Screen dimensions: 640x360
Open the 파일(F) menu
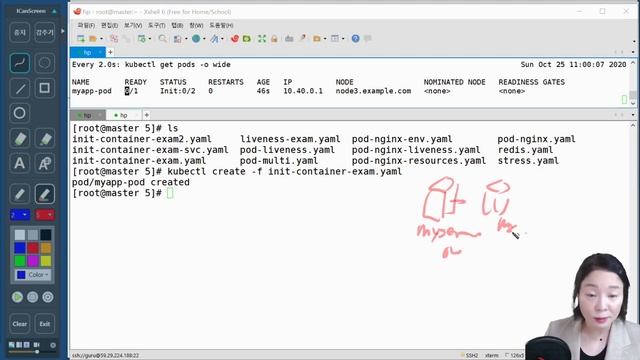[86, 25]
